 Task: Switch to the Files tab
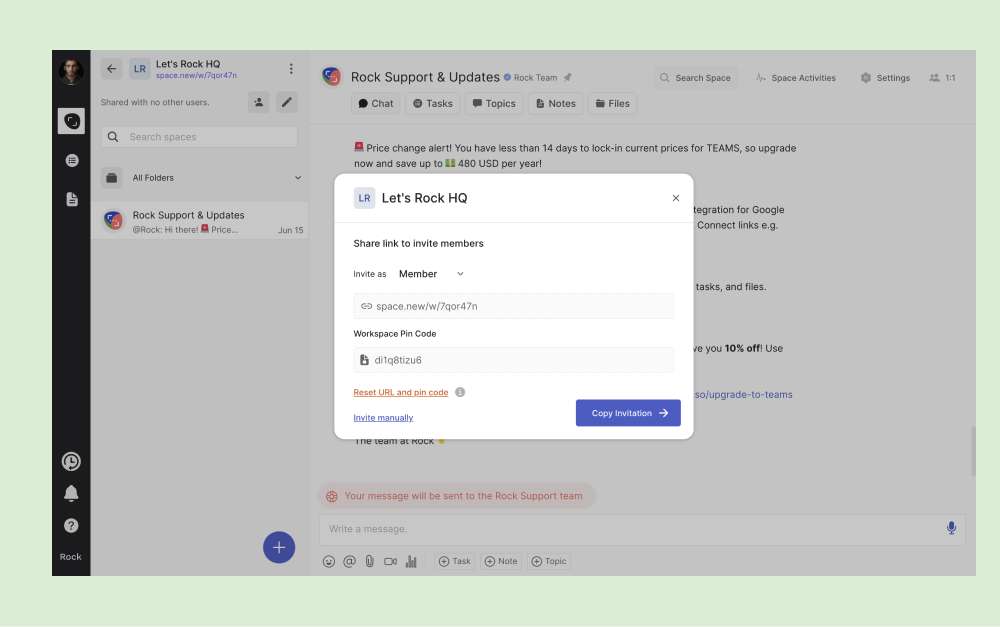pos(612,103)
